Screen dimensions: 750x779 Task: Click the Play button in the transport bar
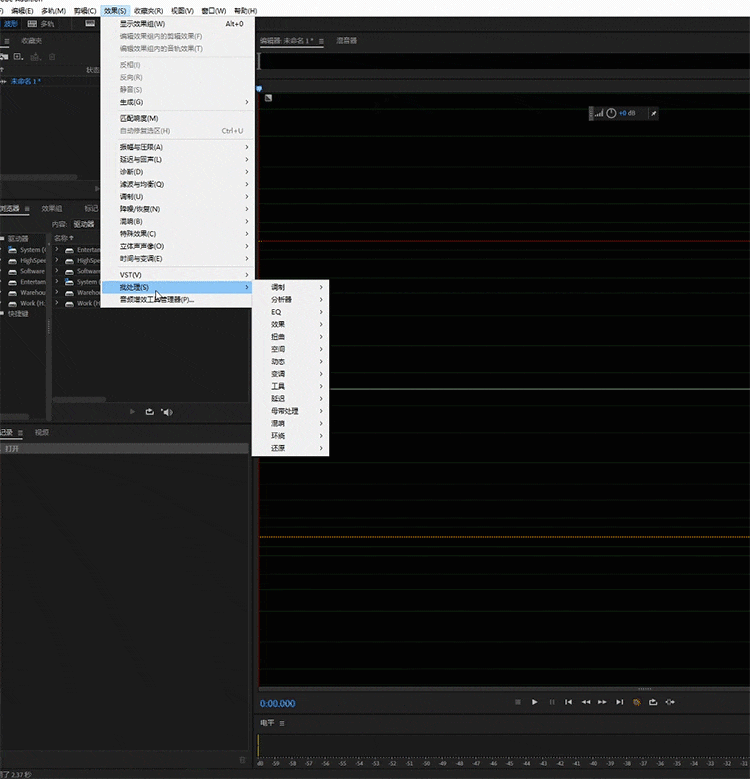pos(535,702)
